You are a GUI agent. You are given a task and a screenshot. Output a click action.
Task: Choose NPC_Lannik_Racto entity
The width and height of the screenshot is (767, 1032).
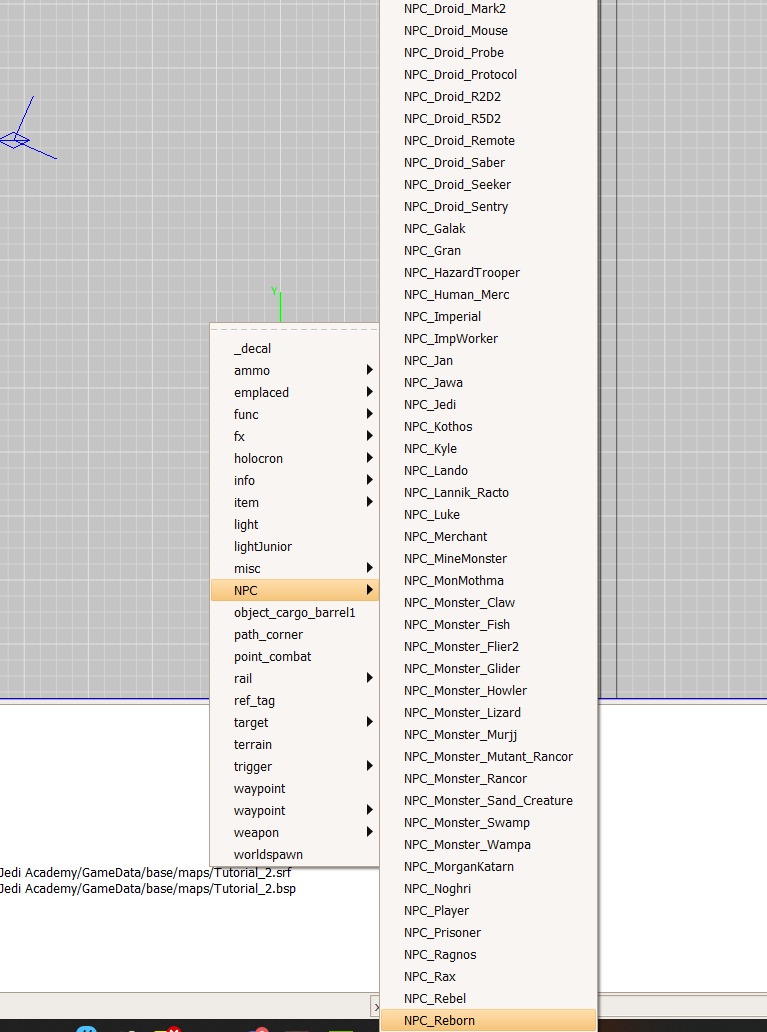[x=489, y=493]
